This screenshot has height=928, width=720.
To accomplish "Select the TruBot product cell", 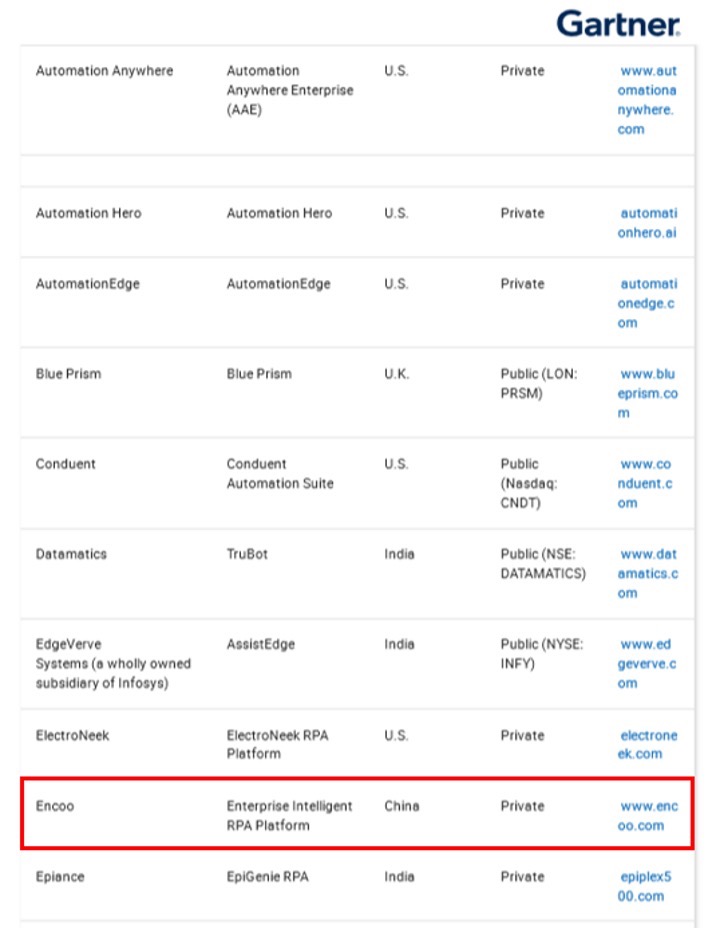I will (x=247, y=554).
